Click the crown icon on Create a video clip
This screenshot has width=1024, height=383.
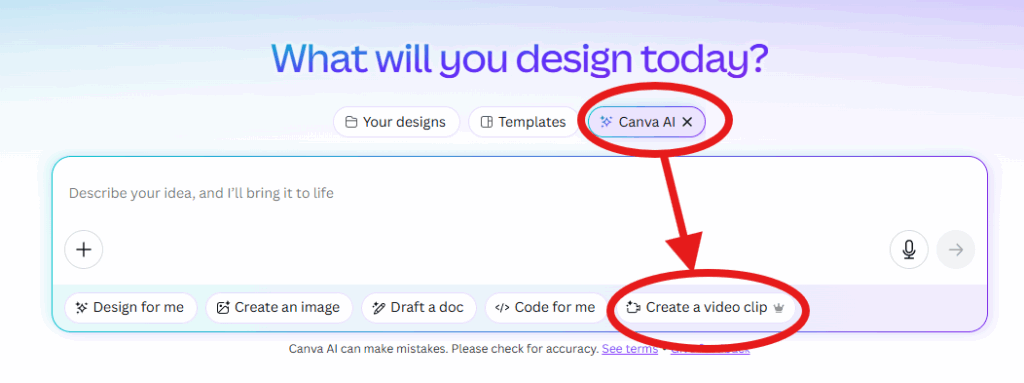pos(778,308)
